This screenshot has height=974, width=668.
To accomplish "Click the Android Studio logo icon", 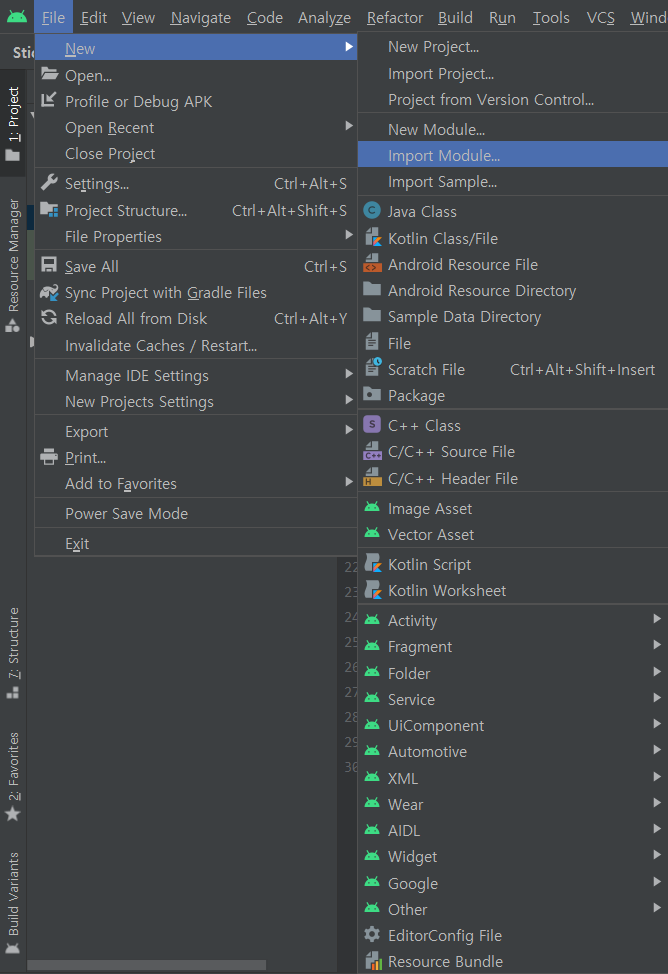I will 17,17.
